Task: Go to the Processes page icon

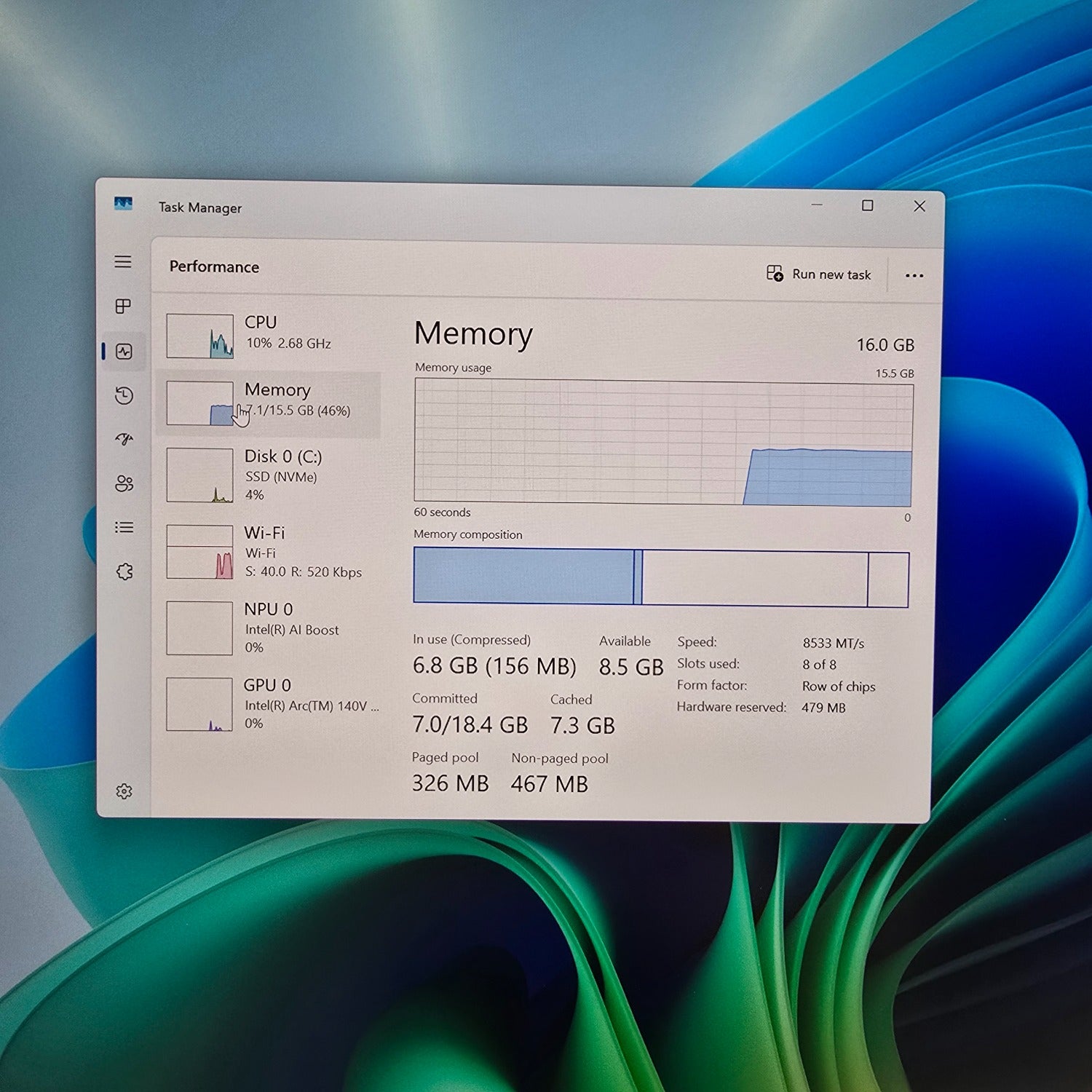Action: tap(123, 306)
